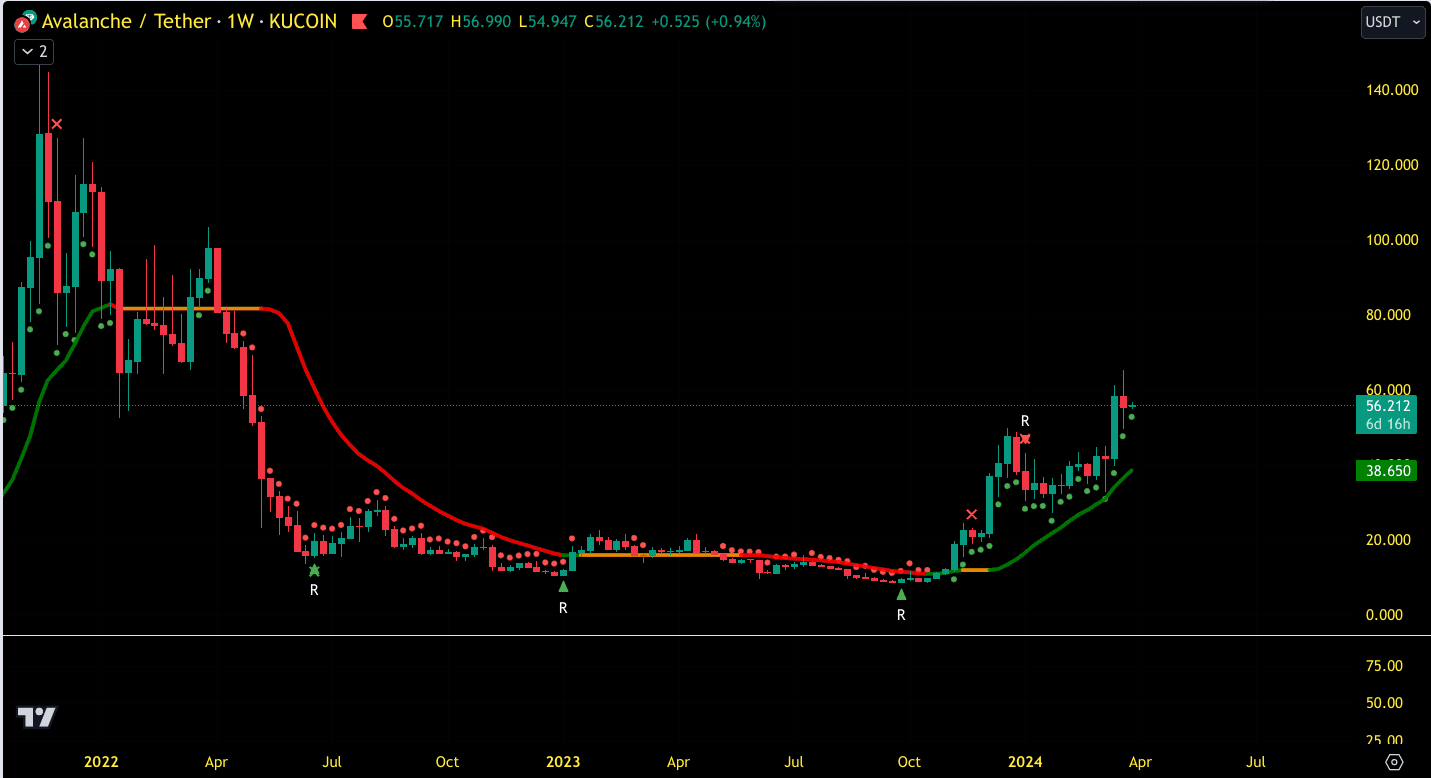The height and width of the screenshot is (778, 1431).
Task: Click the 56.212 current price label
Action: pyautogui.click(x=1387, y=406)
